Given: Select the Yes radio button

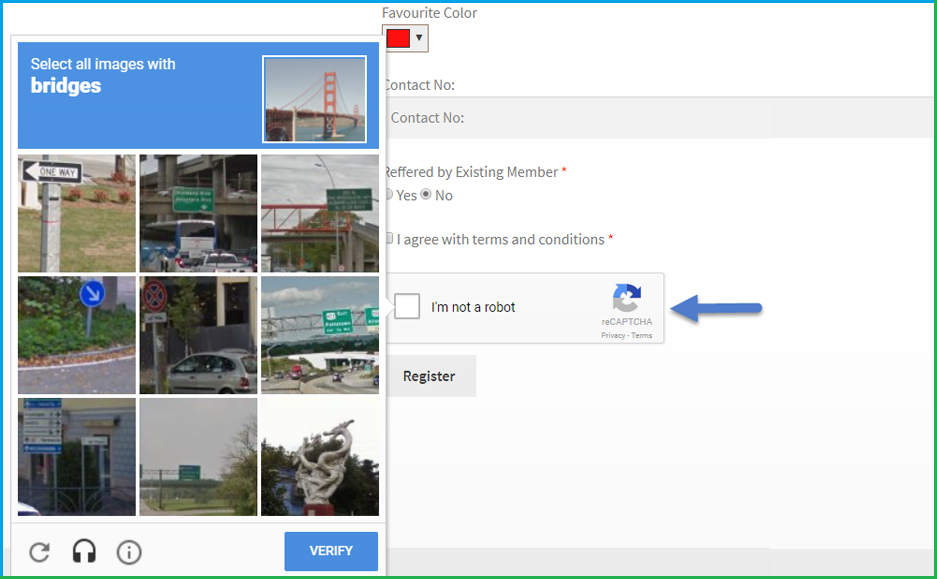Looking at the screenshot, I should click(x=389, y=195).
